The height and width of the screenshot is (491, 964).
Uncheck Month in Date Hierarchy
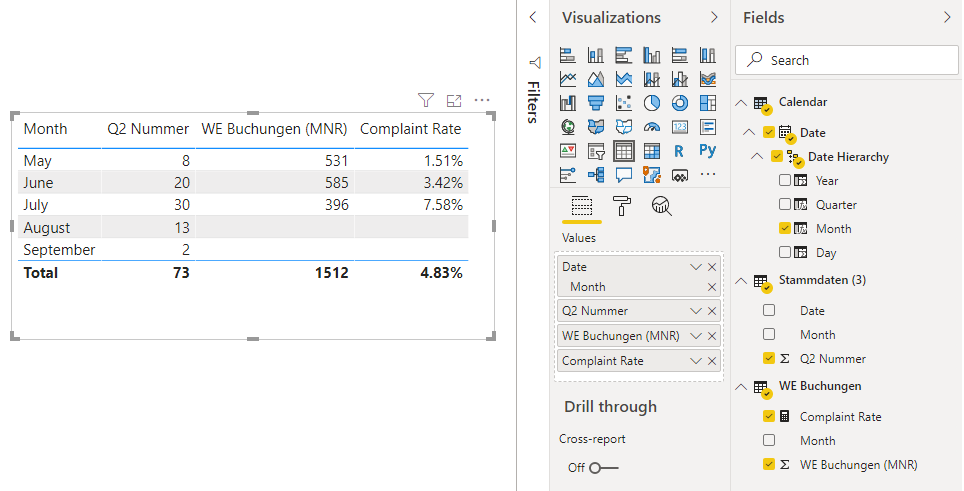784,228
